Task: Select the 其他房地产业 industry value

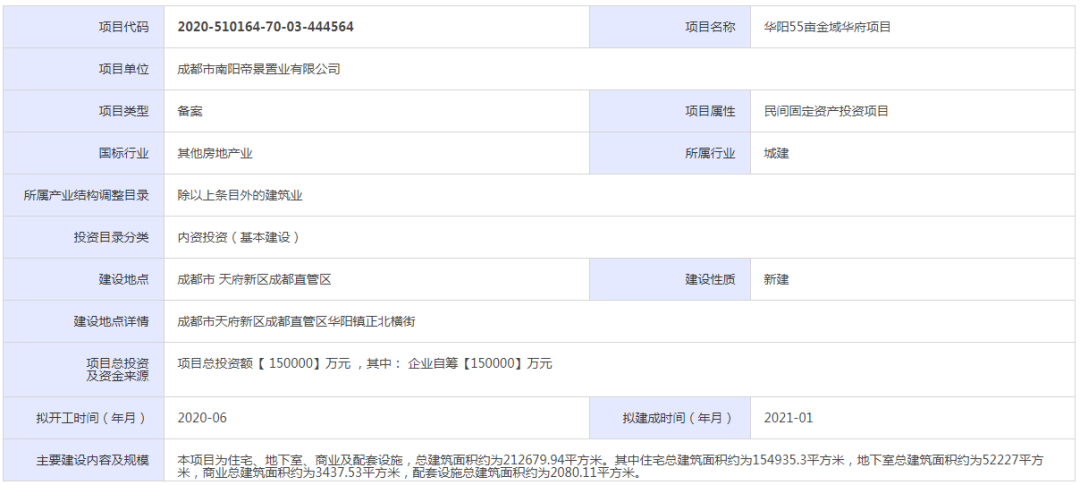Action: tap(215, 153)
